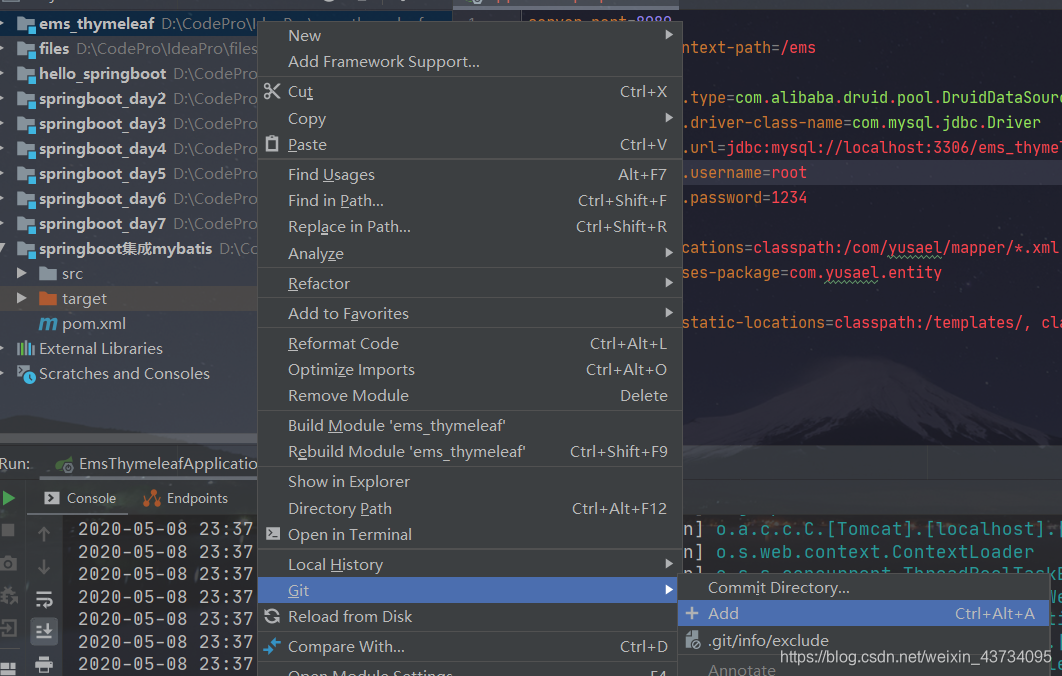Select EmsThymeleafApplication run tab

coord(156,464)
